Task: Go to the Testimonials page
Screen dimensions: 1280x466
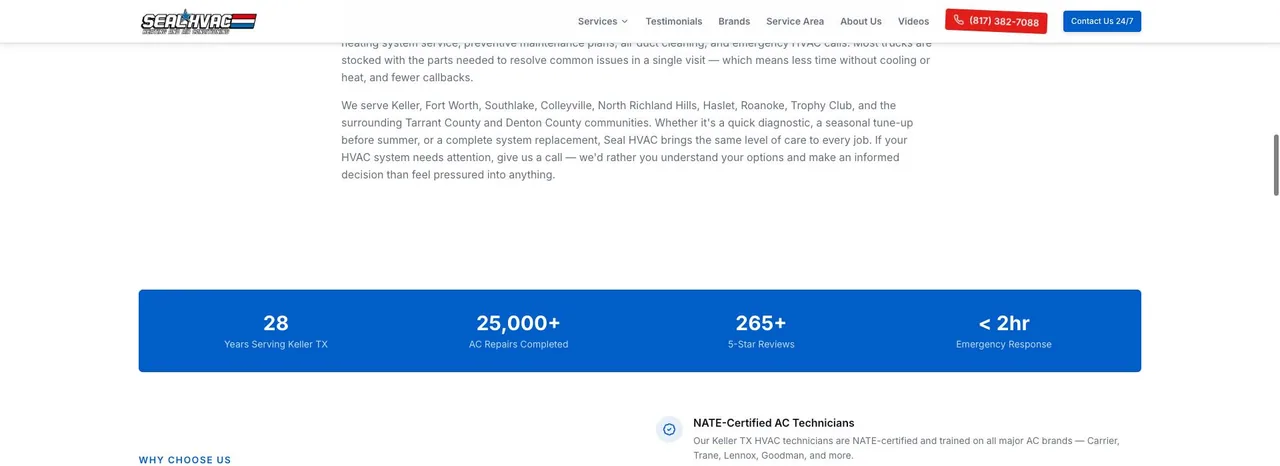Action: tap(674, 21)
